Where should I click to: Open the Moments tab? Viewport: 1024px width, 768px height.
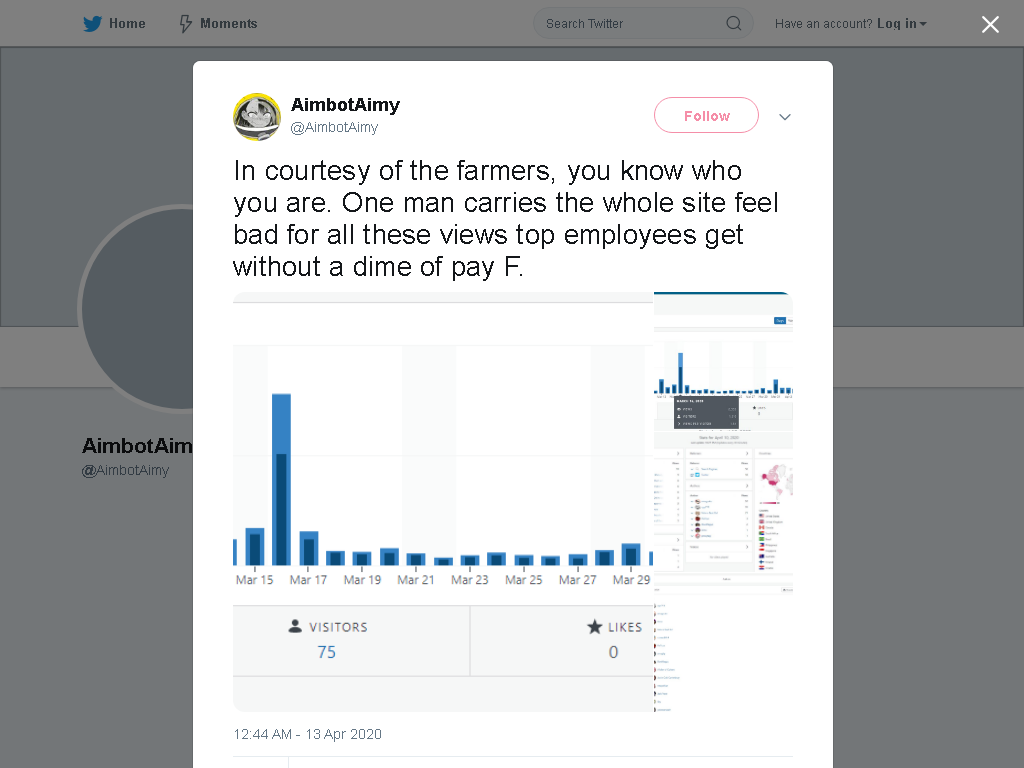click(218, 24)
